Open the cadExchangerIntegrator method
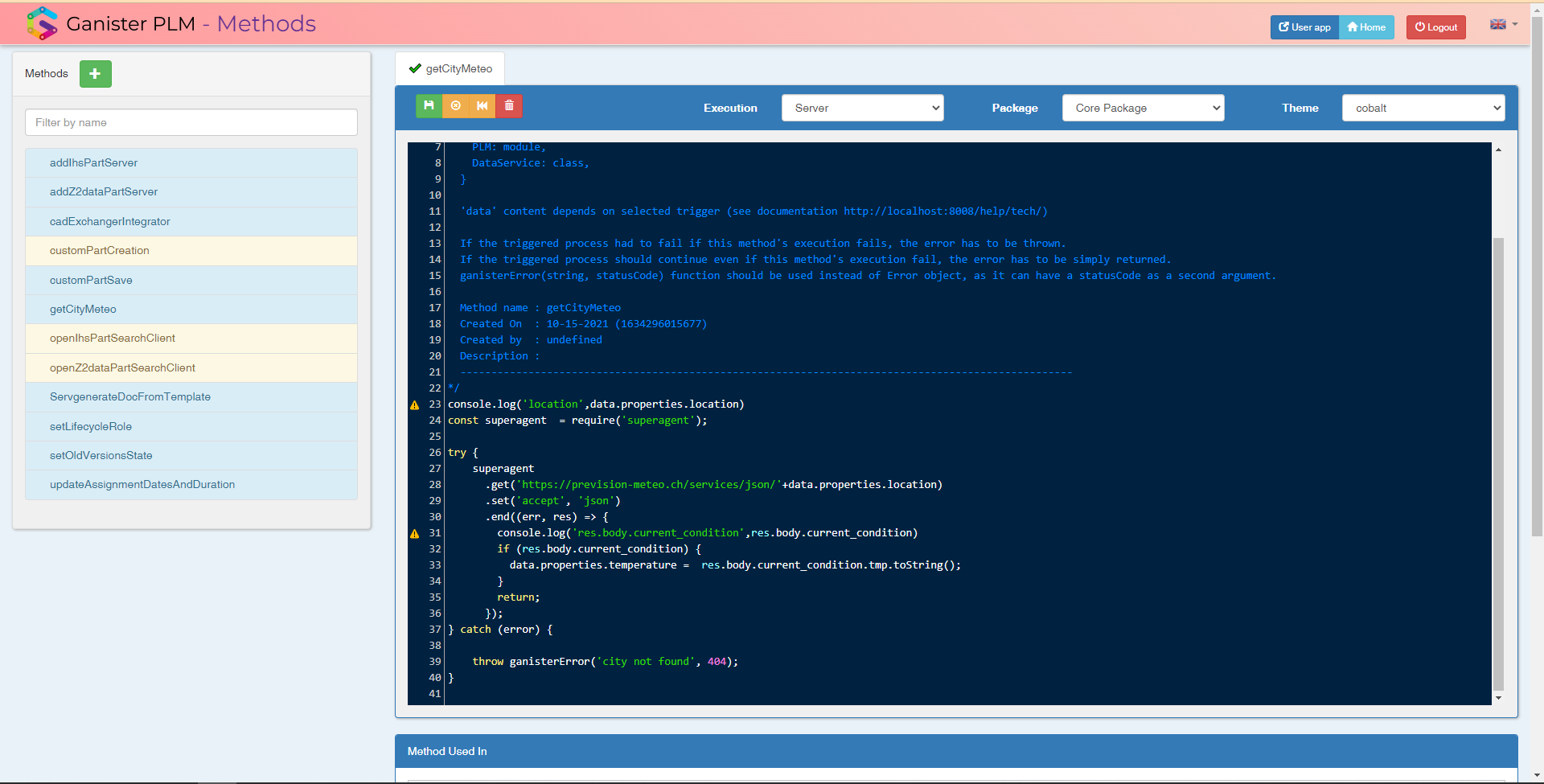Screen dimensions: 1544x784 (x=191, y=221)
